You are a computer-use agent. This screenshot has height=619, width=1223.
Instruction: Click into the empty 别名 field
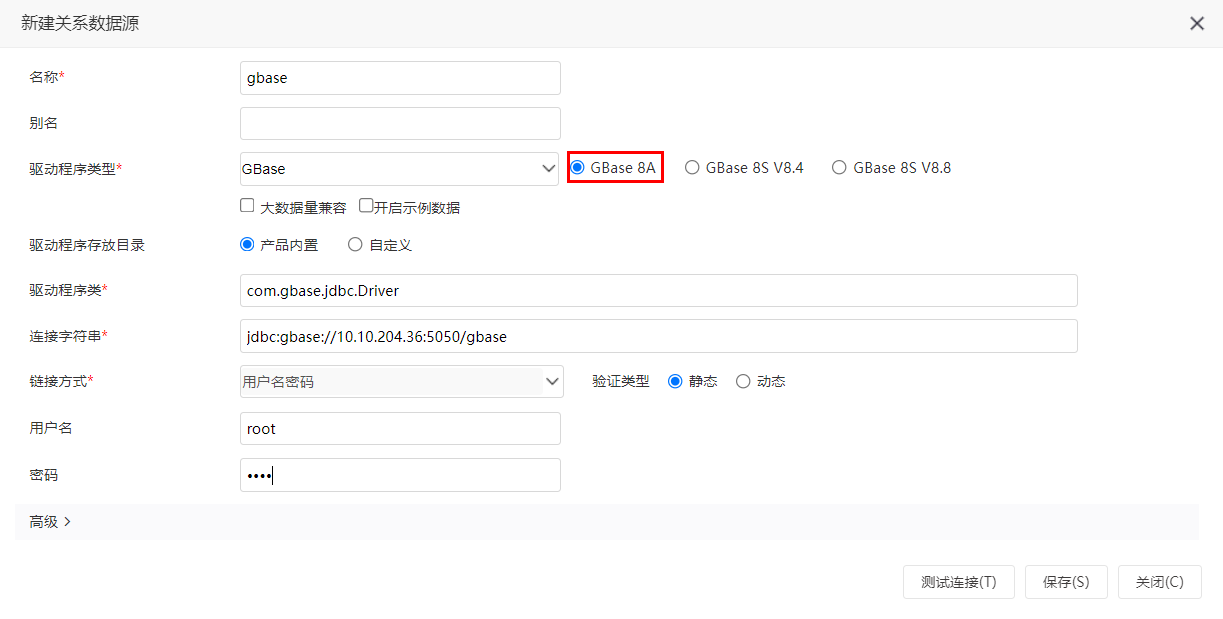400,123
